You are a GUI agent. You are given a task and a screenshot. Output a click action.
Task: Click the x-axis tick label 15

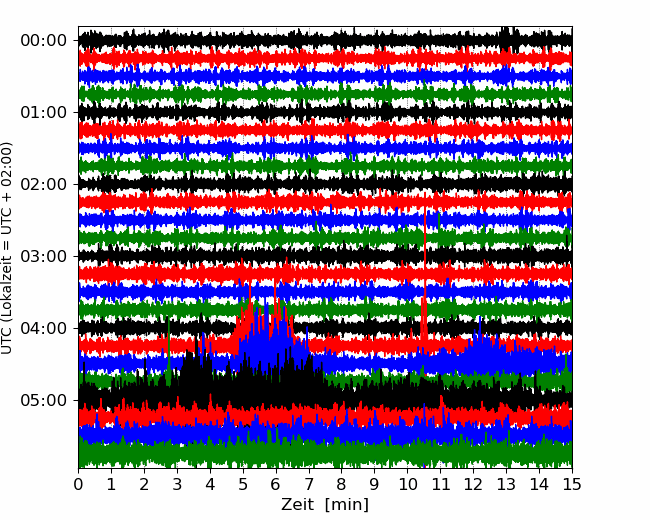coord(572,484)
